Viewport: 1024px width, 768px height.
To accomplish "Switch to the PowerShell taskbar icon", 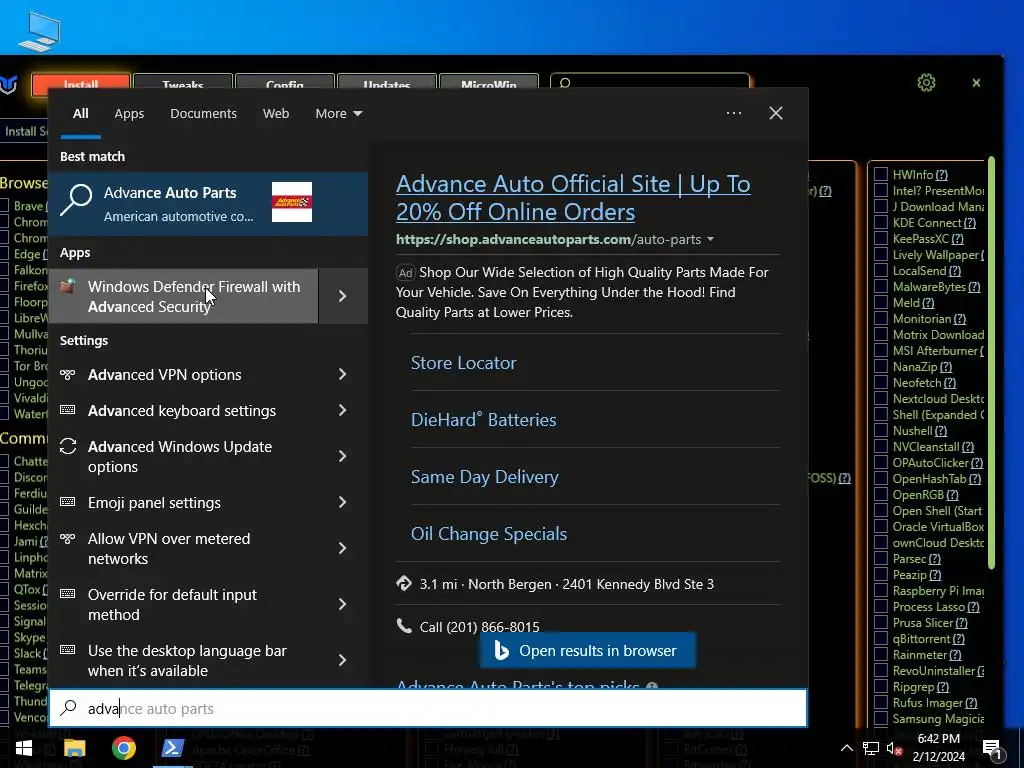I will [172, 748].
